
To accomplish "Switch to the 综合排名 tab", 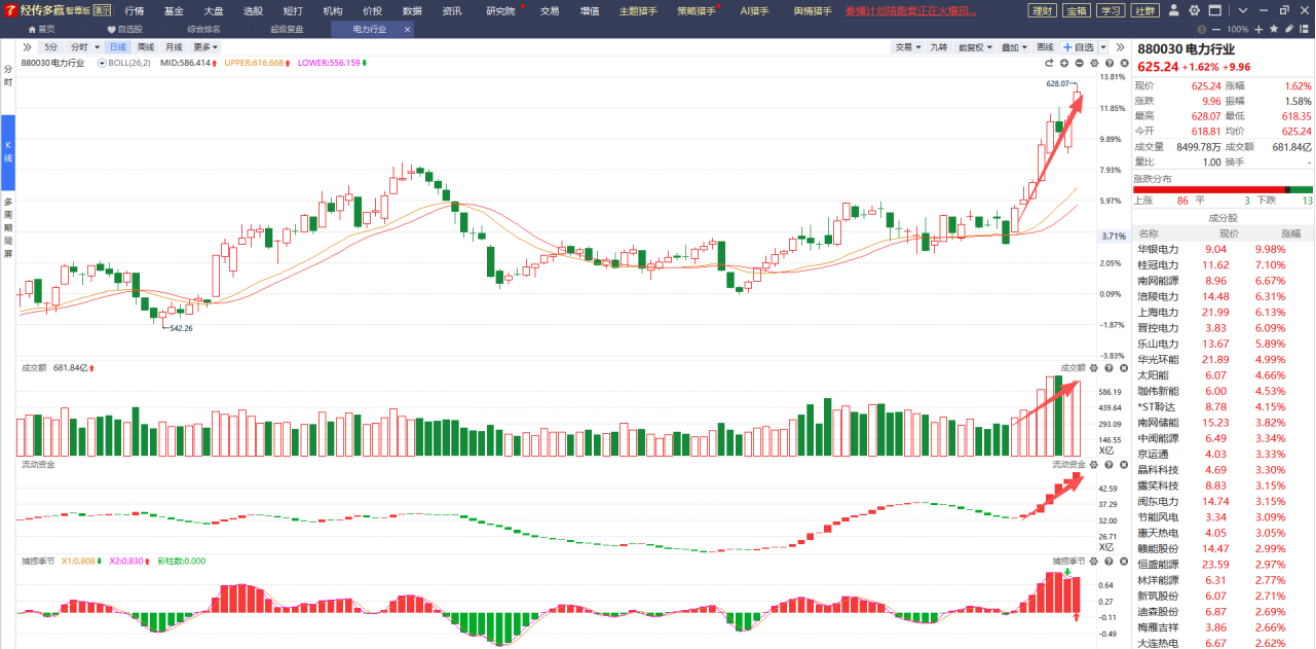I will [204, 29].
